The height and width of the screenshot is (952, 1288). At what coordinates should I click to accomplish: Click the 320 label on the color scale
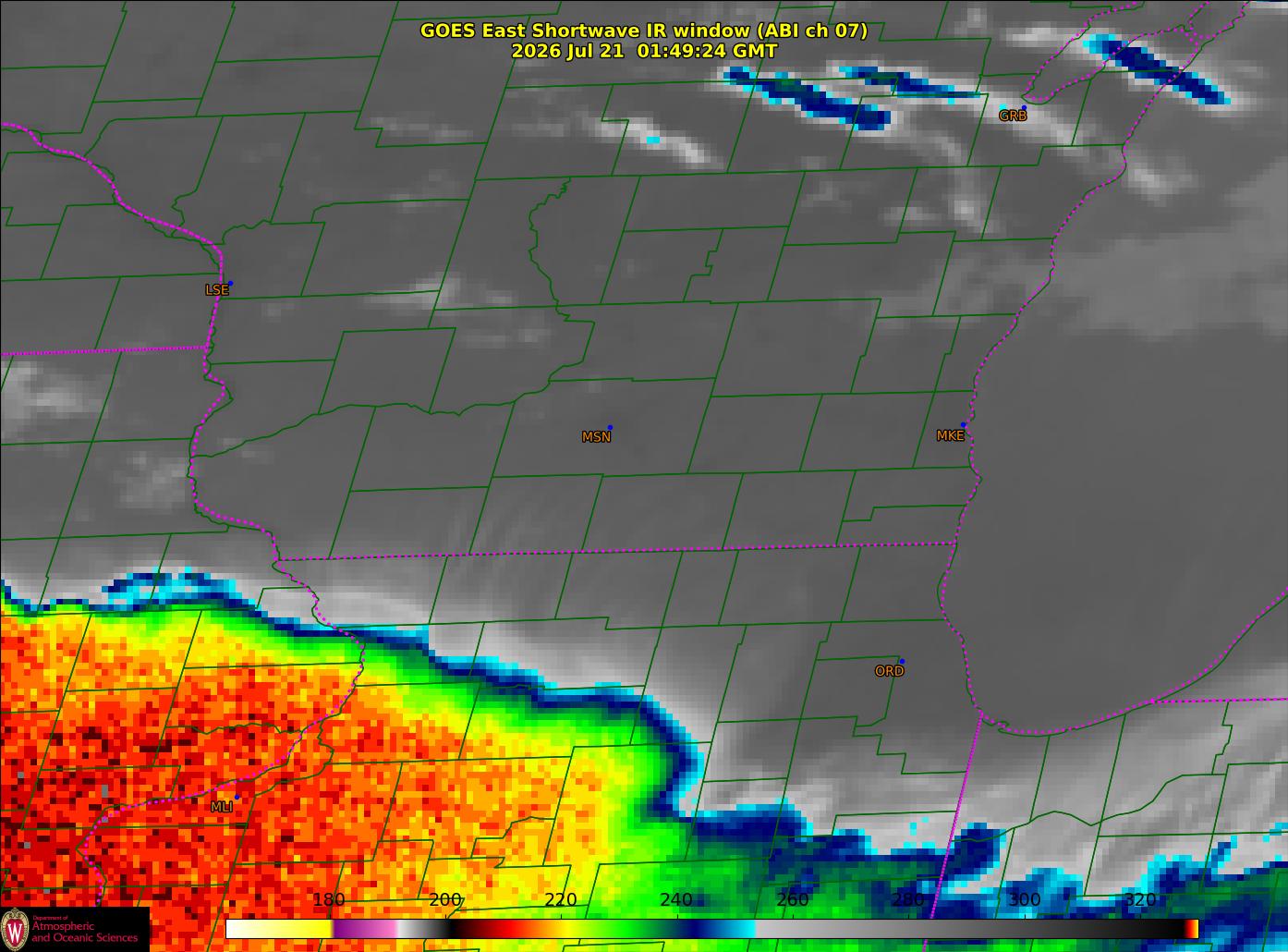1140,899
